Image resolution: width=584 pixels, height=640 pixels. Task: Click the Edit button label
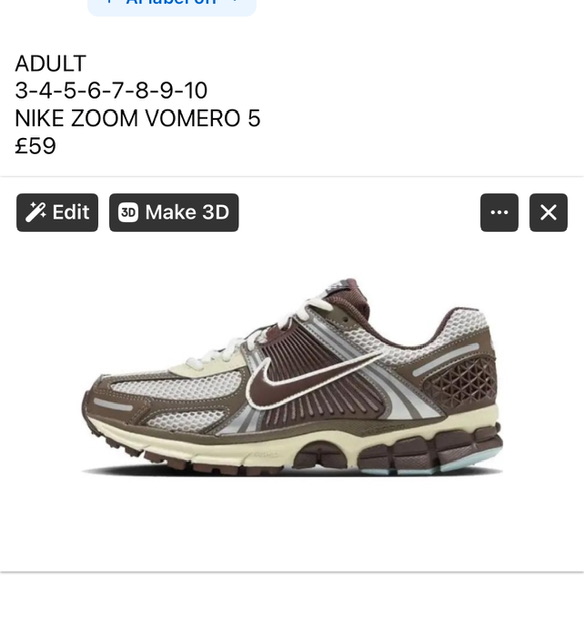coord(71,212)
